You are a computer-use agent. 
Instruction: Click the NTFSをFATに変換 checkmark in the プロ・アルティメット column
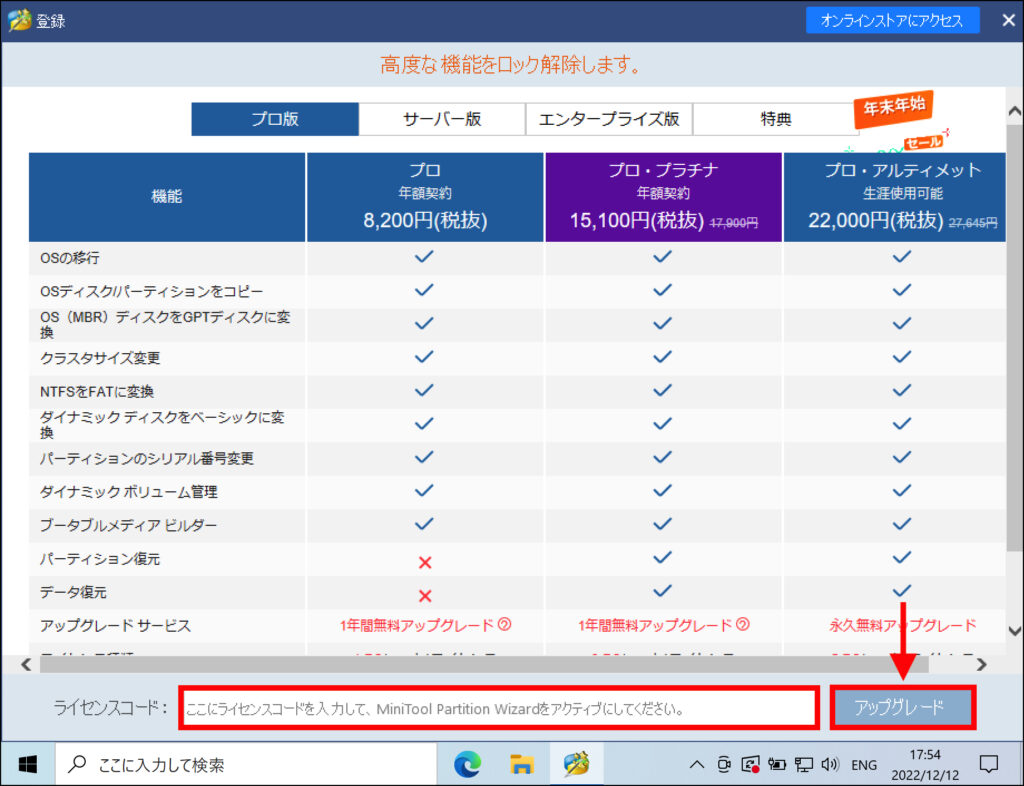pyautogui.click(x=901, y=390)
